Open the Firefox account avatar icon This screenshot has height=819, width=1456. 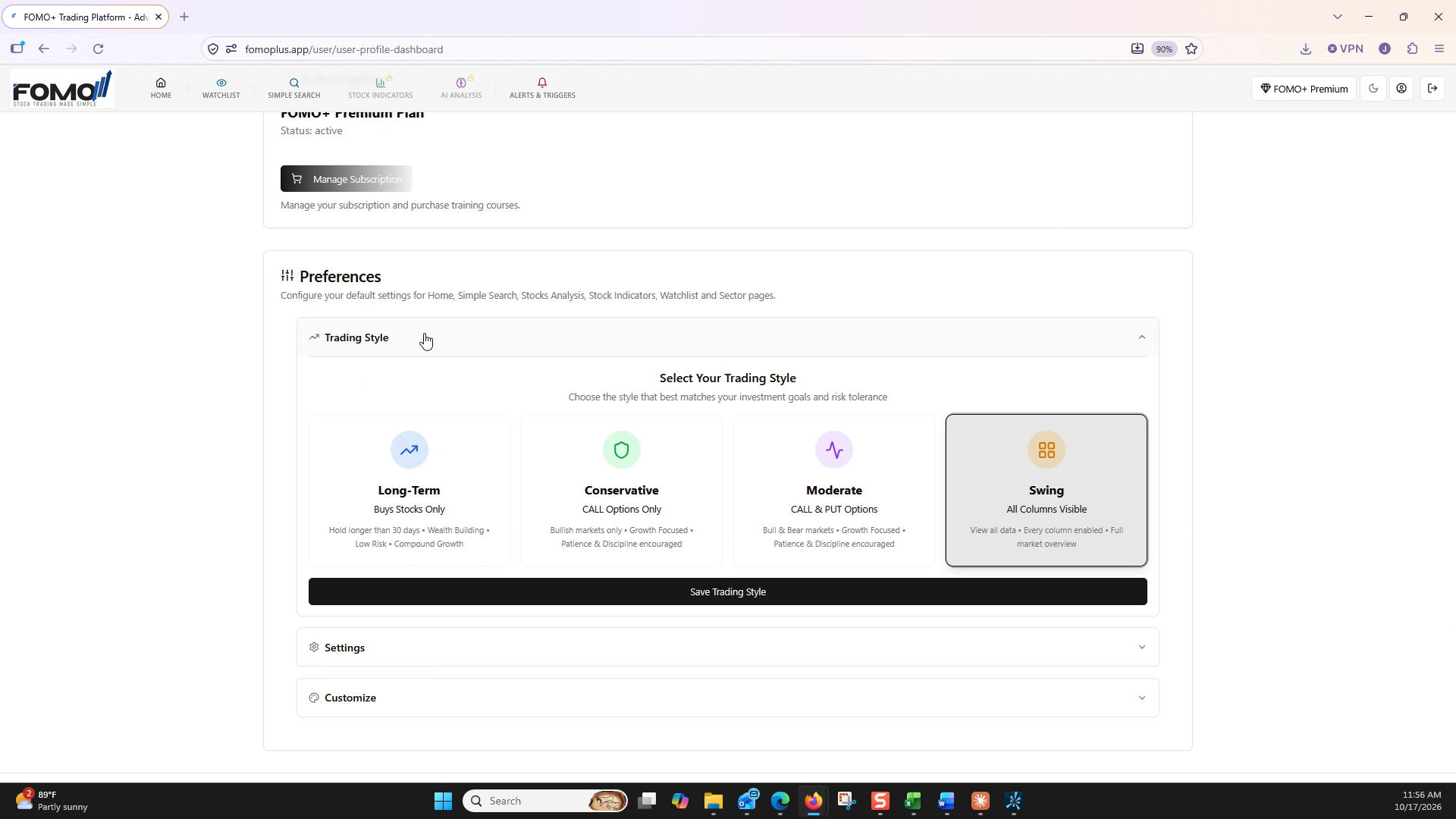click(x=1384, y=49)
